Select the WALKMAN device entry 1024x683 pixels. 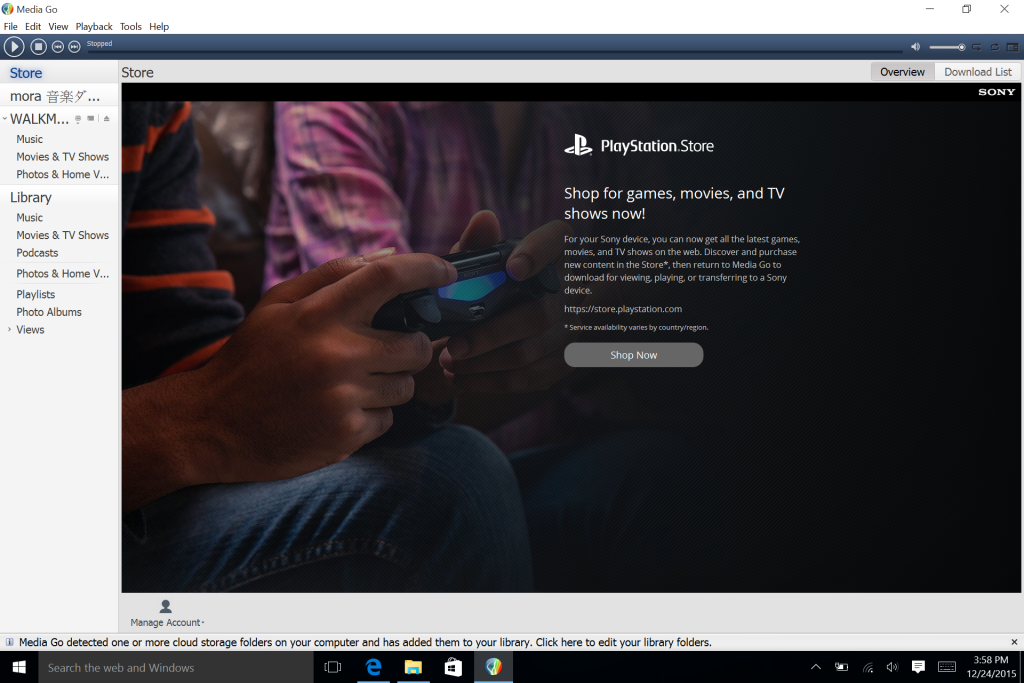39,119
